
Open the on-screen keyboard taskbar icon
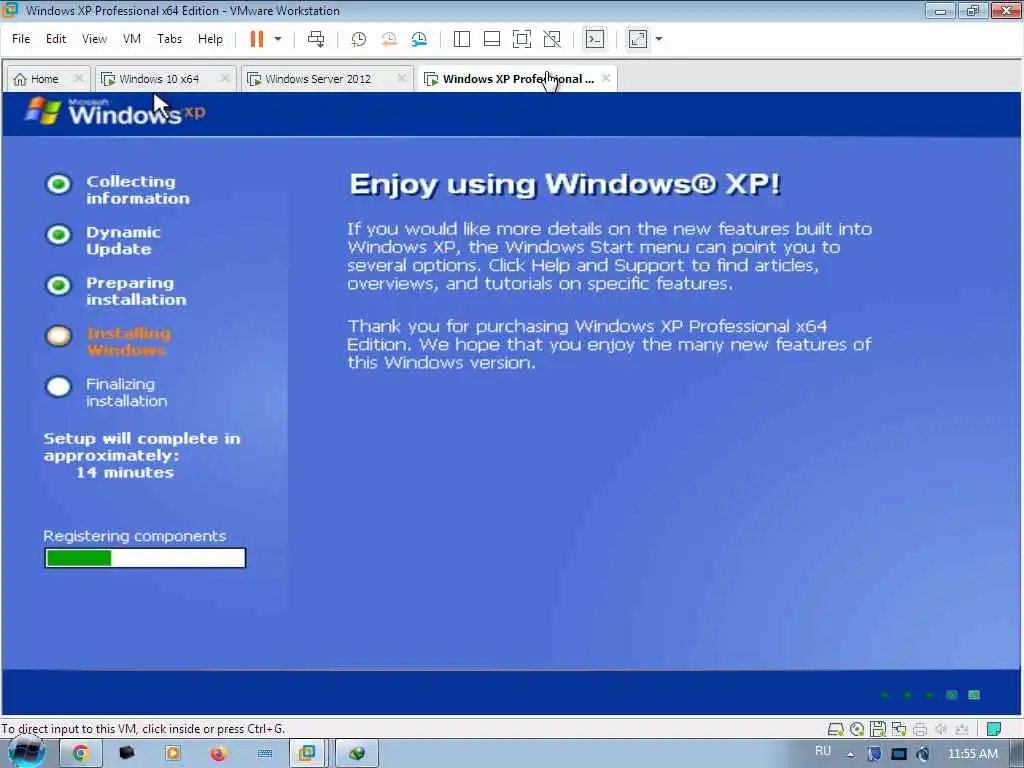click(x=264, y=754)
